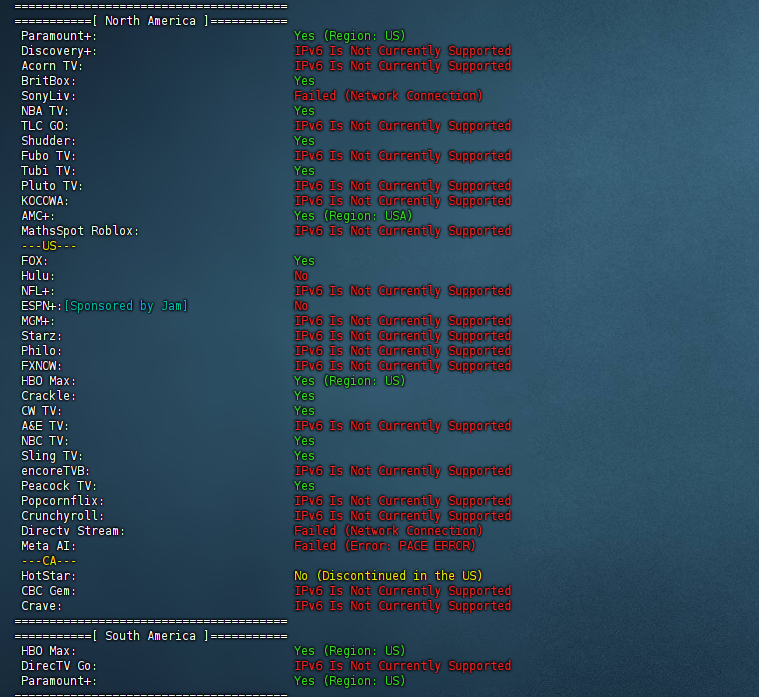Select the Crunchyroll label
This screenshot has width=759, height=697.
pyautogui.click(x=62, y=516)
